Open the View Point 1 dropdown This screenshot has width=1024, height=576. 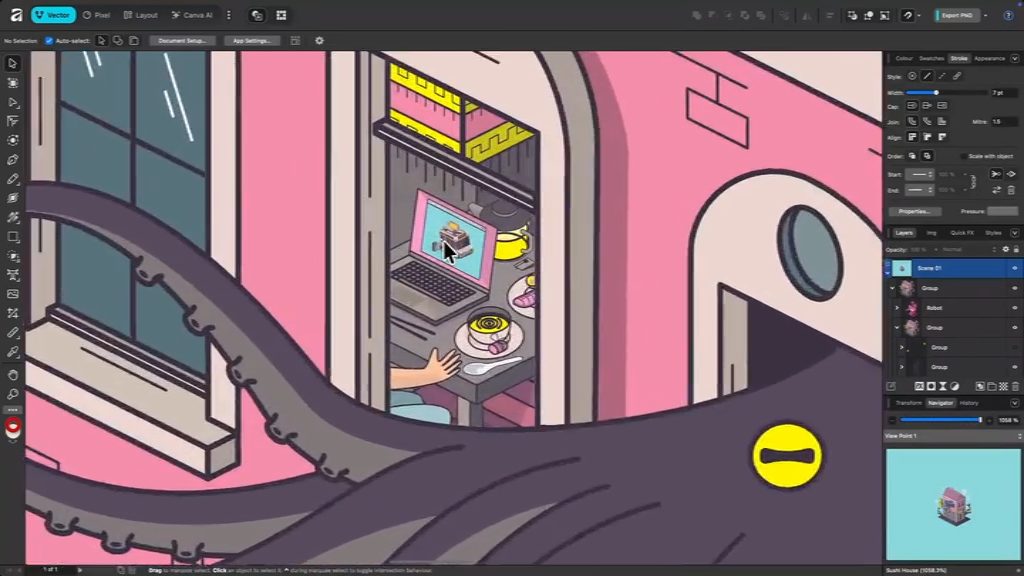tap(1018, 436)
